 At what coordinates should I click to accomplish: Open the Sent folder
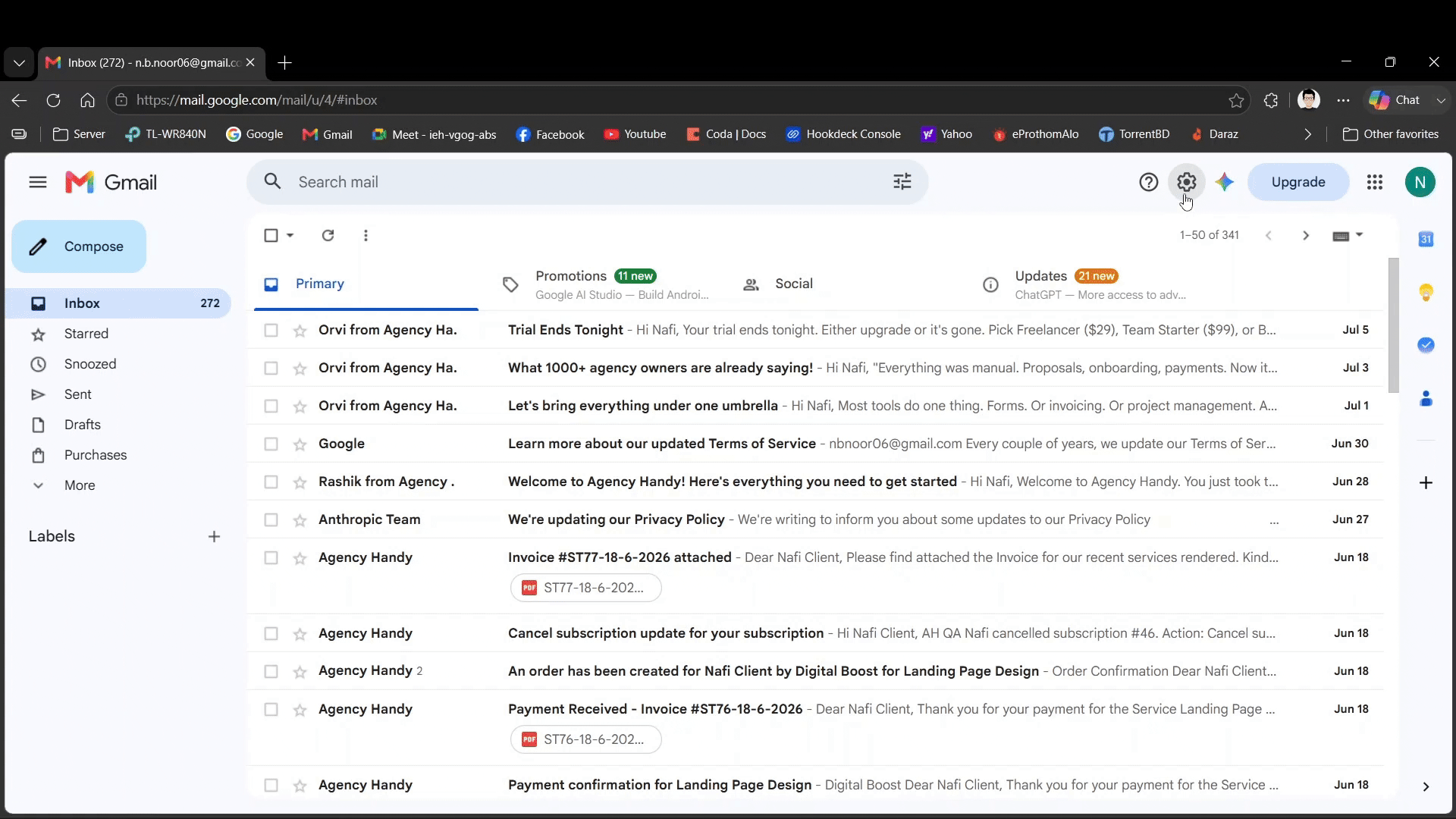tap(77, 394)
